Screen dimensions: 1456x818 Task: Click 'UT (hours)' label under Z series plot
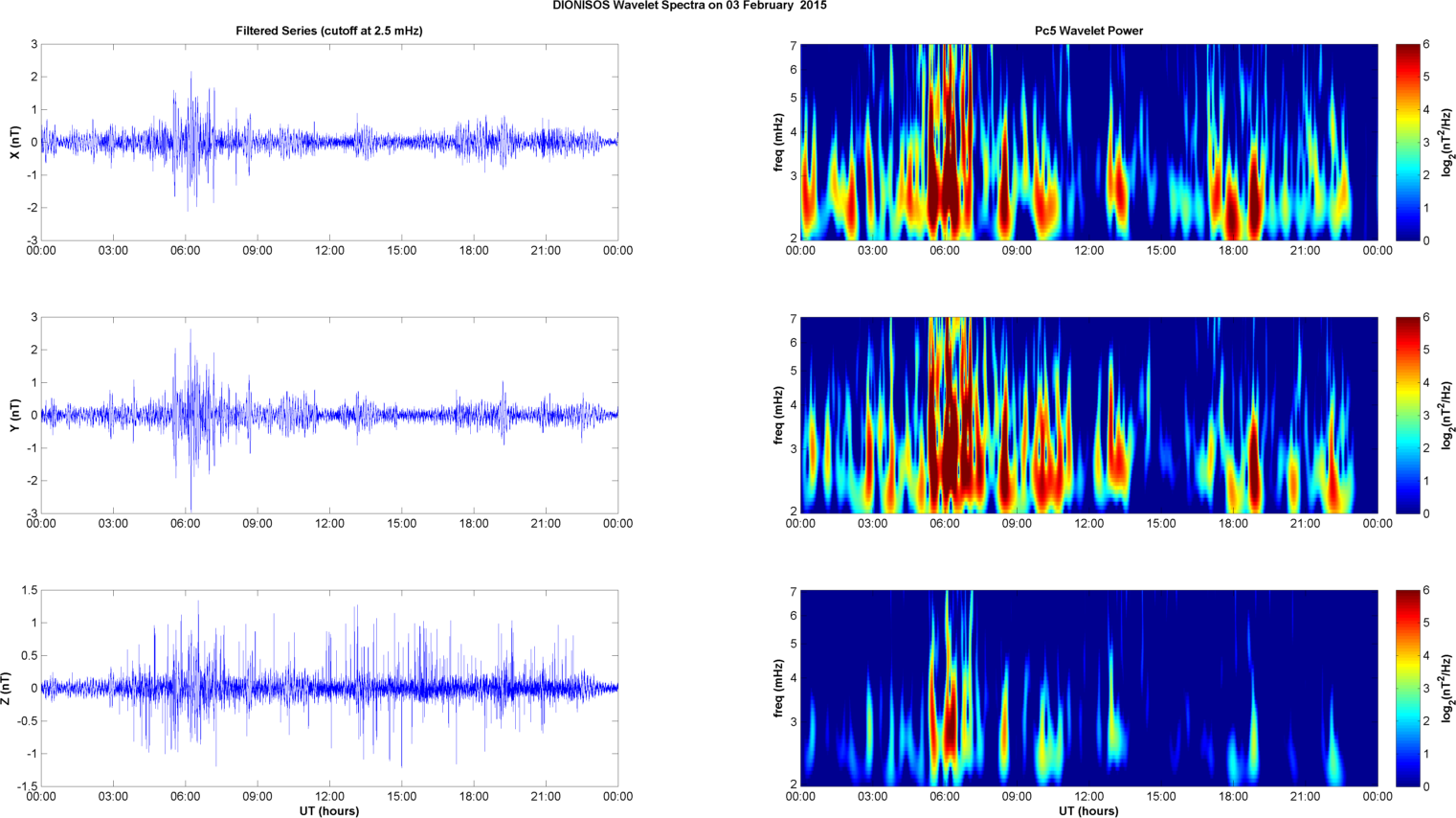(329, 811)
